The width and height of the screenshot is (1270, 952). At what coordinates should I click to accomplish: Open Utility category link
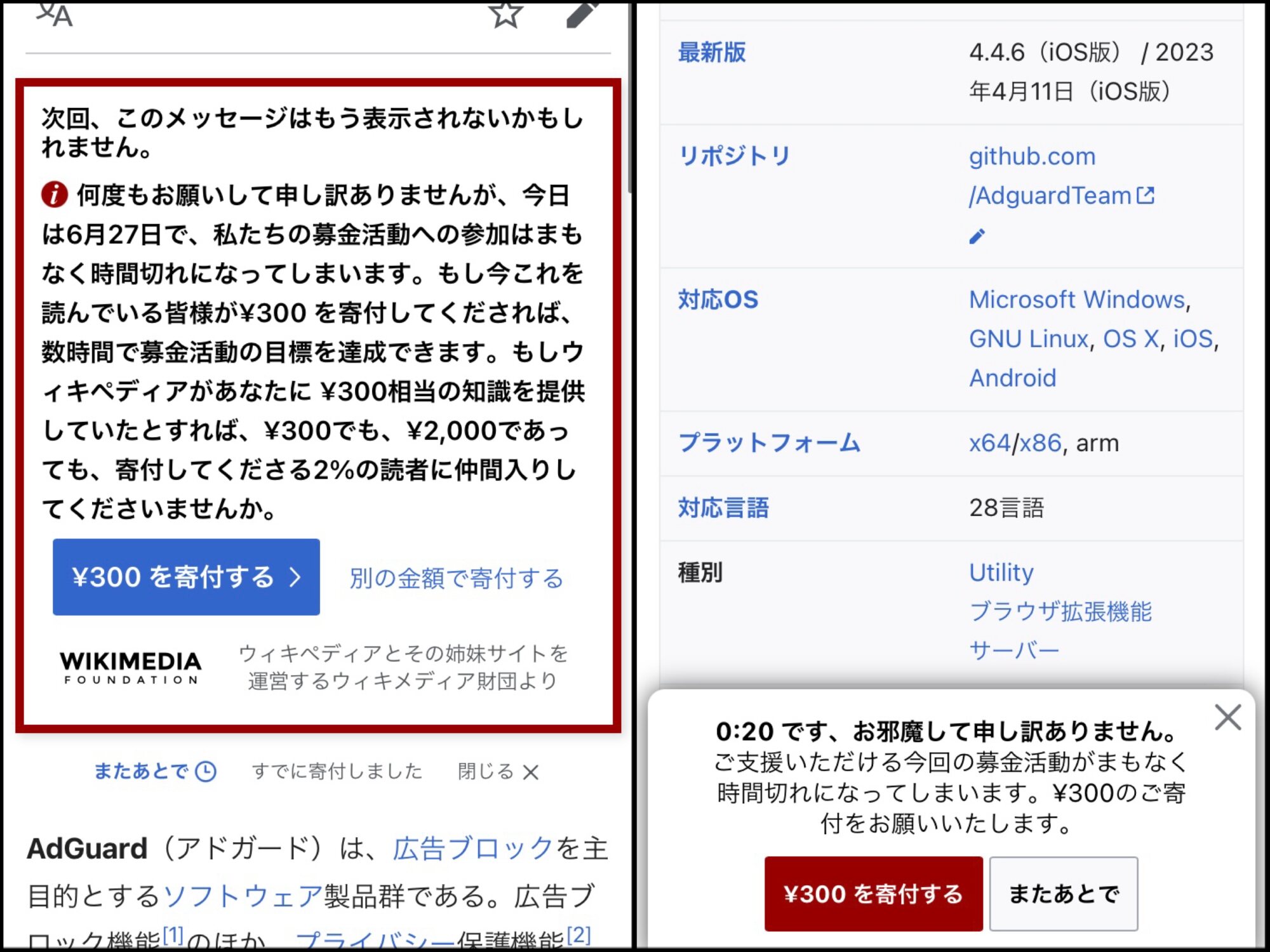[x=1001, y=572]
